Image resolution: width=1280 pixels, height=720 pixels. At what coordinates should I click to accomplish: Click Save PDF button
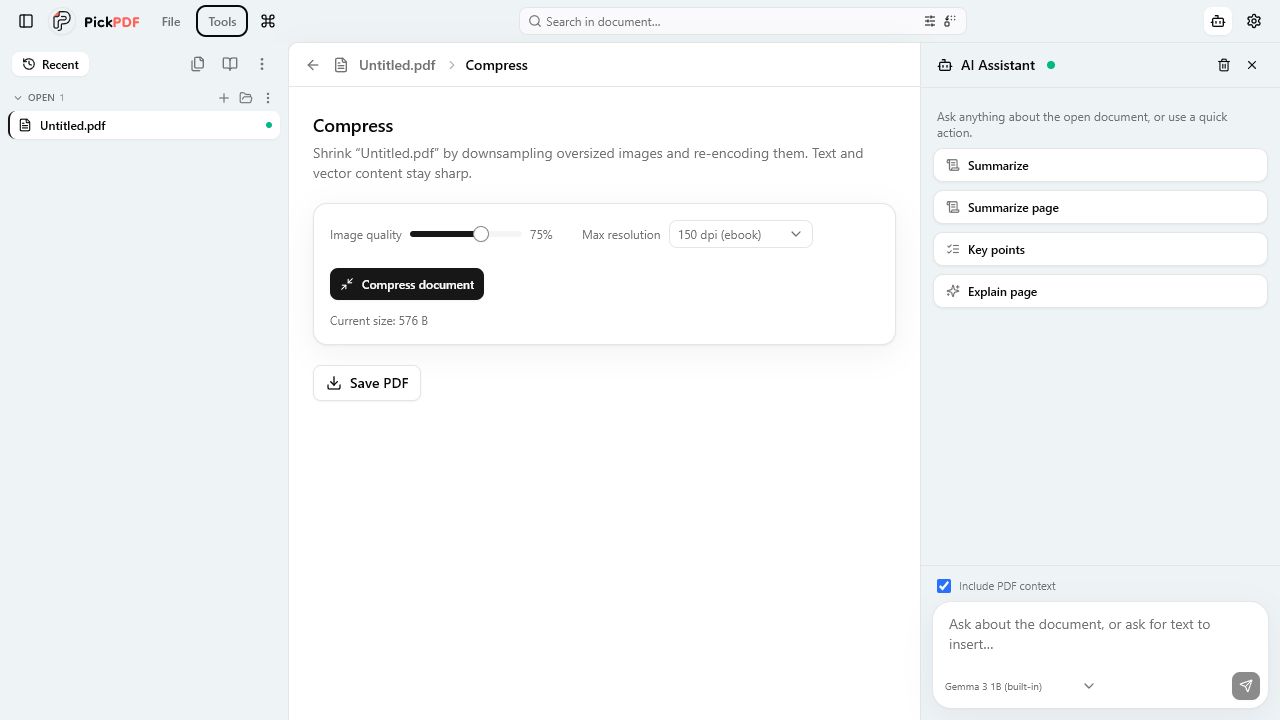pos(367,383)
